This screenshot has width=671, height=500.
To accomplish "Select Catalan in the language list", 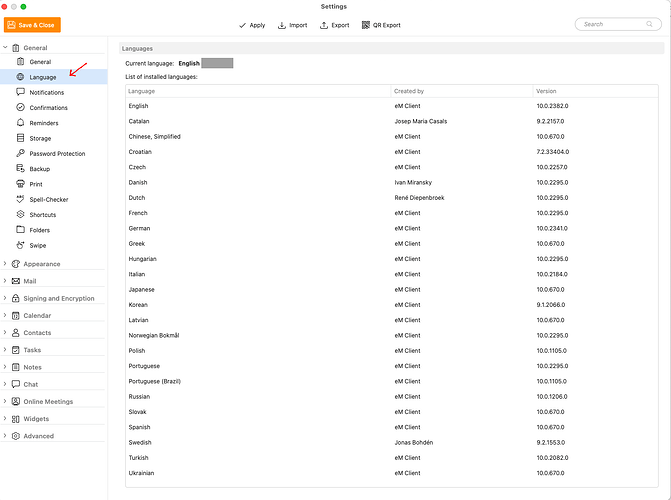I will [392, 121].
